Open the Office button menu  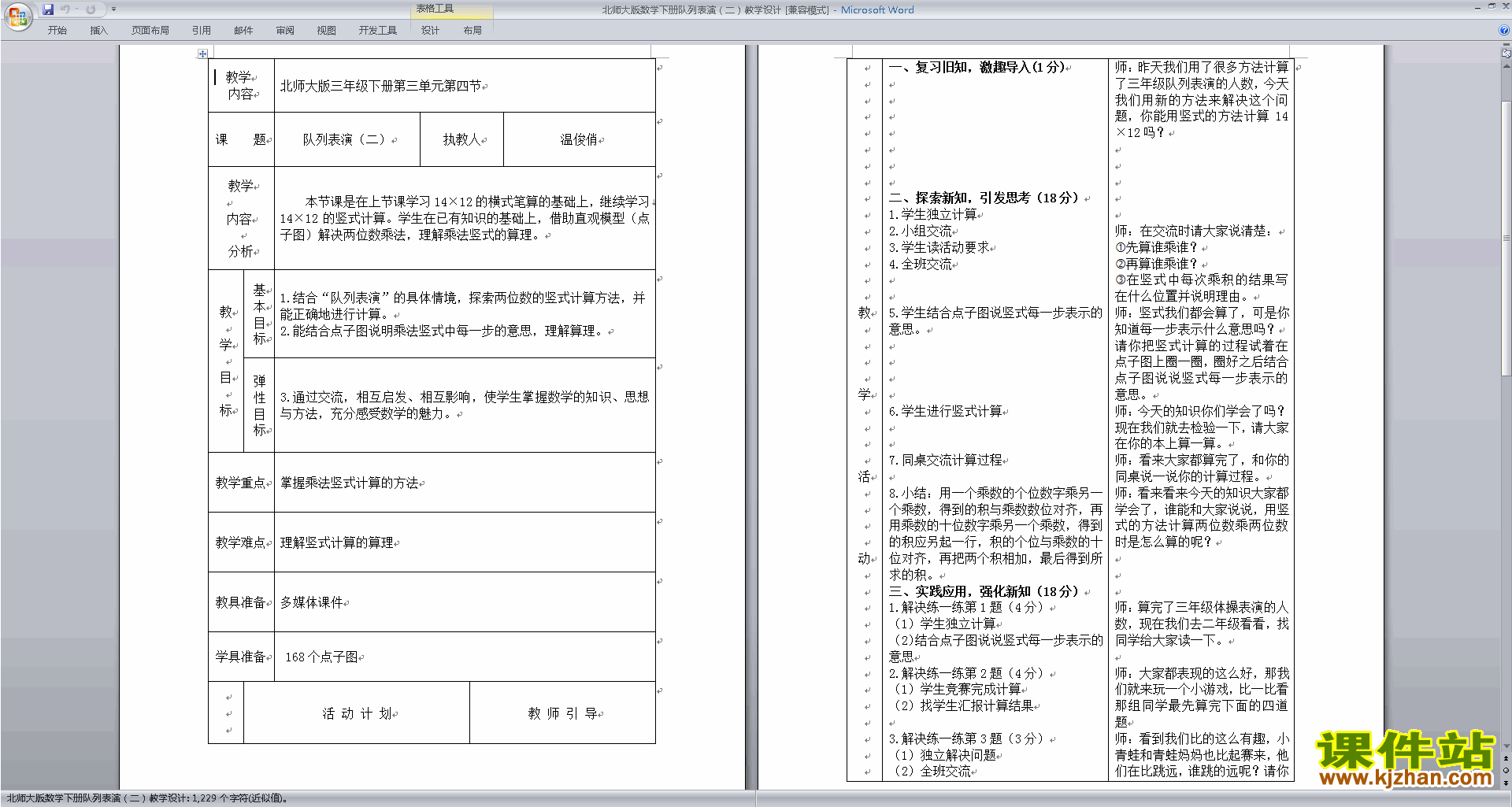(17, 16)
